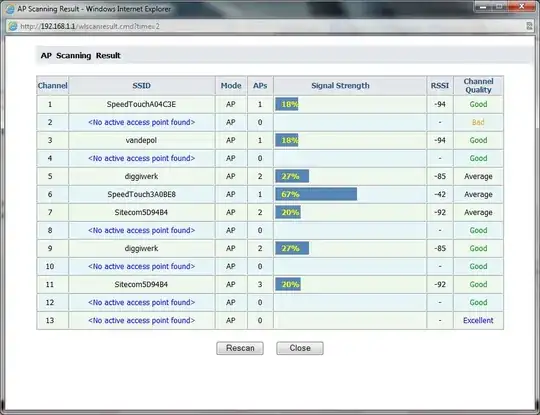Image resolution: width=540 pixels, height=415 pixels.
Task: Select the diggiwerk SSID on channel 9
Action: [x=142, y=248]
